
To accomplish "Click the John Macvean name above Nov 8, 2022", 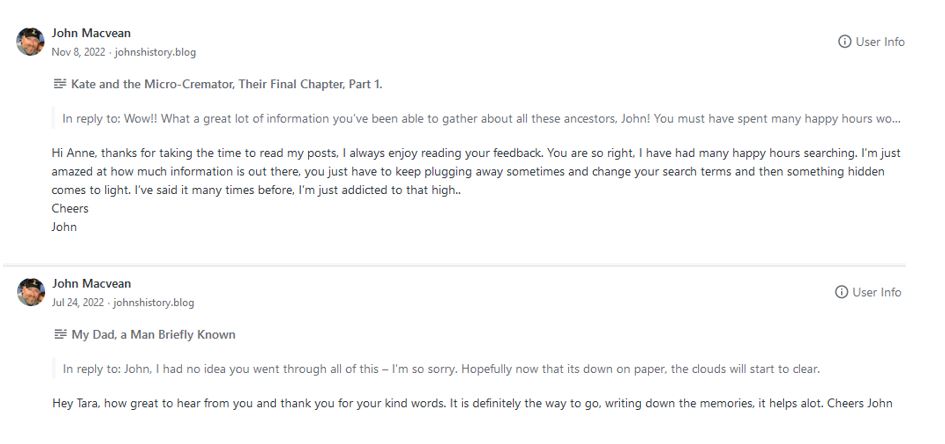I will point(91,33).
